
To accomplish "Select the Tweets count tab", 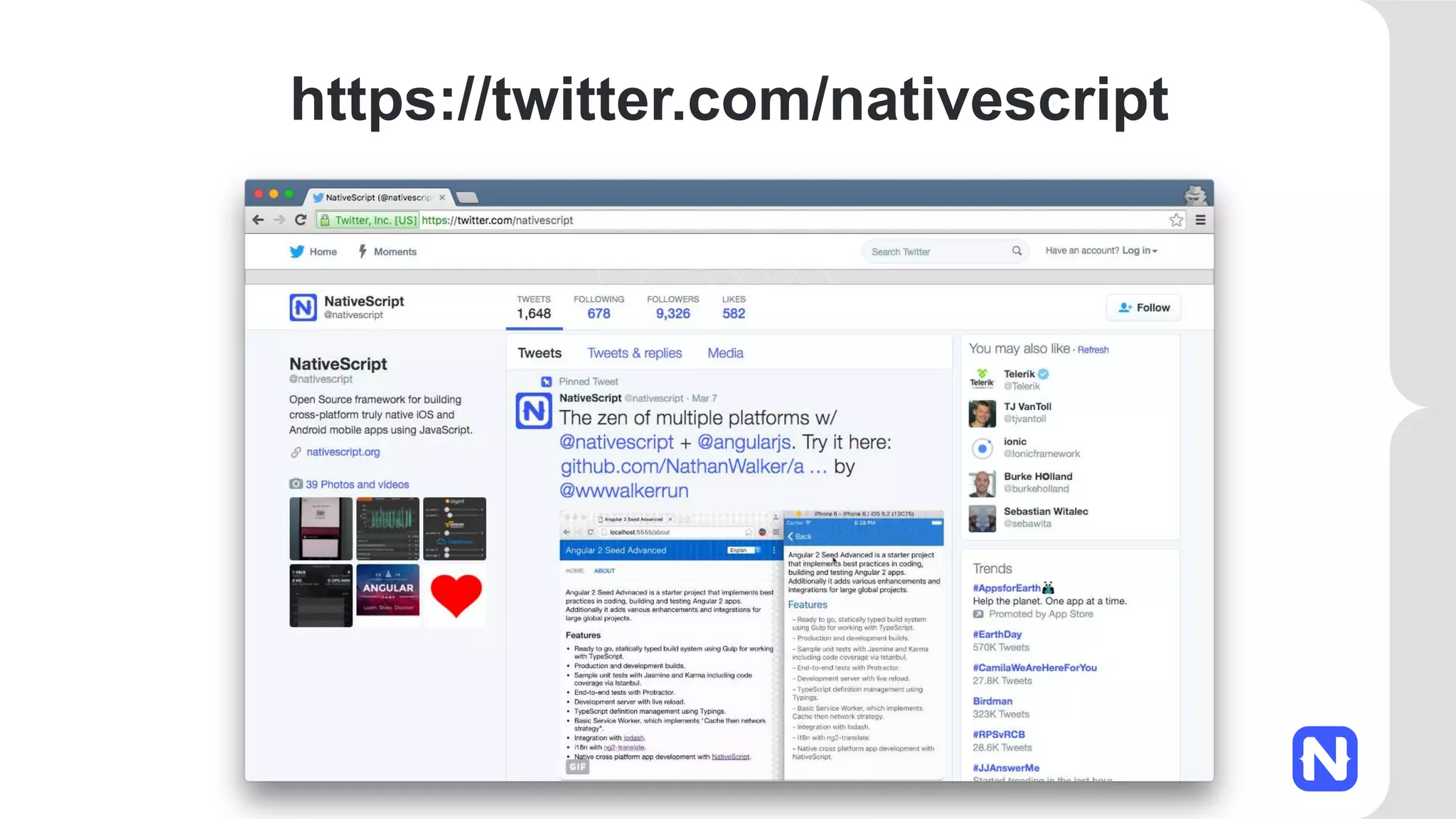I will coord(534,308).
